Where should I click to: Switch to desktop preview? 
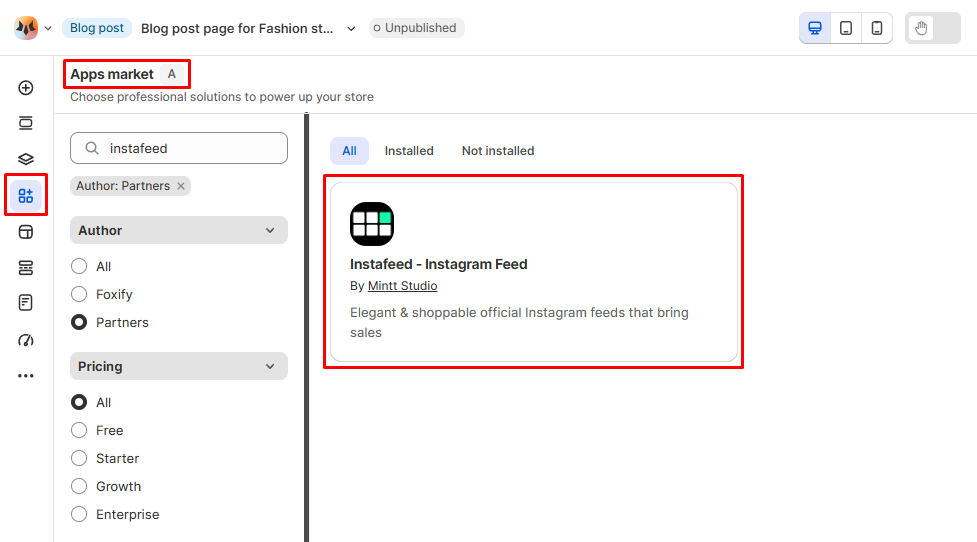coord(815,28)
